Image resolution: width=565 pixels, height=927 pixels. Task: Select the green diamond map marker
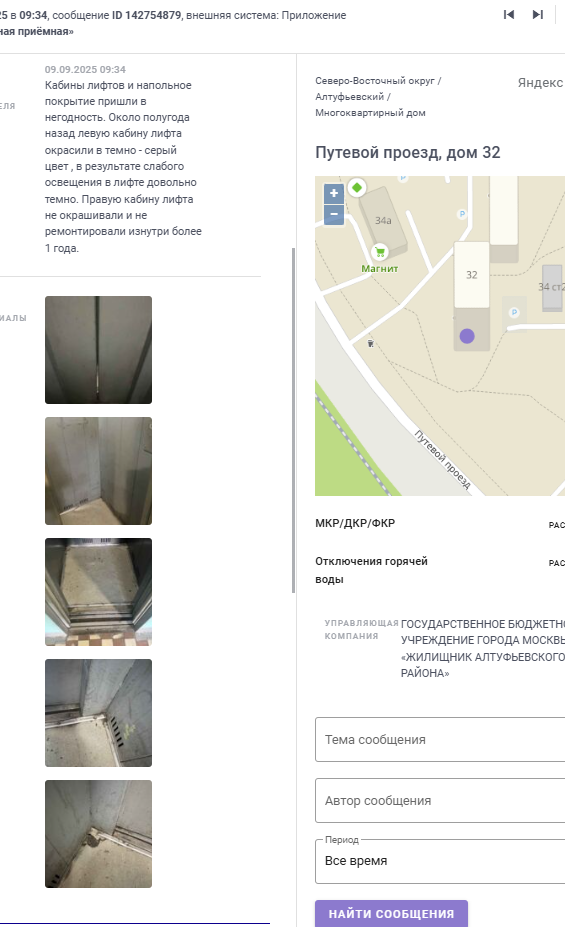pyautogui.click(x=356, y=187)
